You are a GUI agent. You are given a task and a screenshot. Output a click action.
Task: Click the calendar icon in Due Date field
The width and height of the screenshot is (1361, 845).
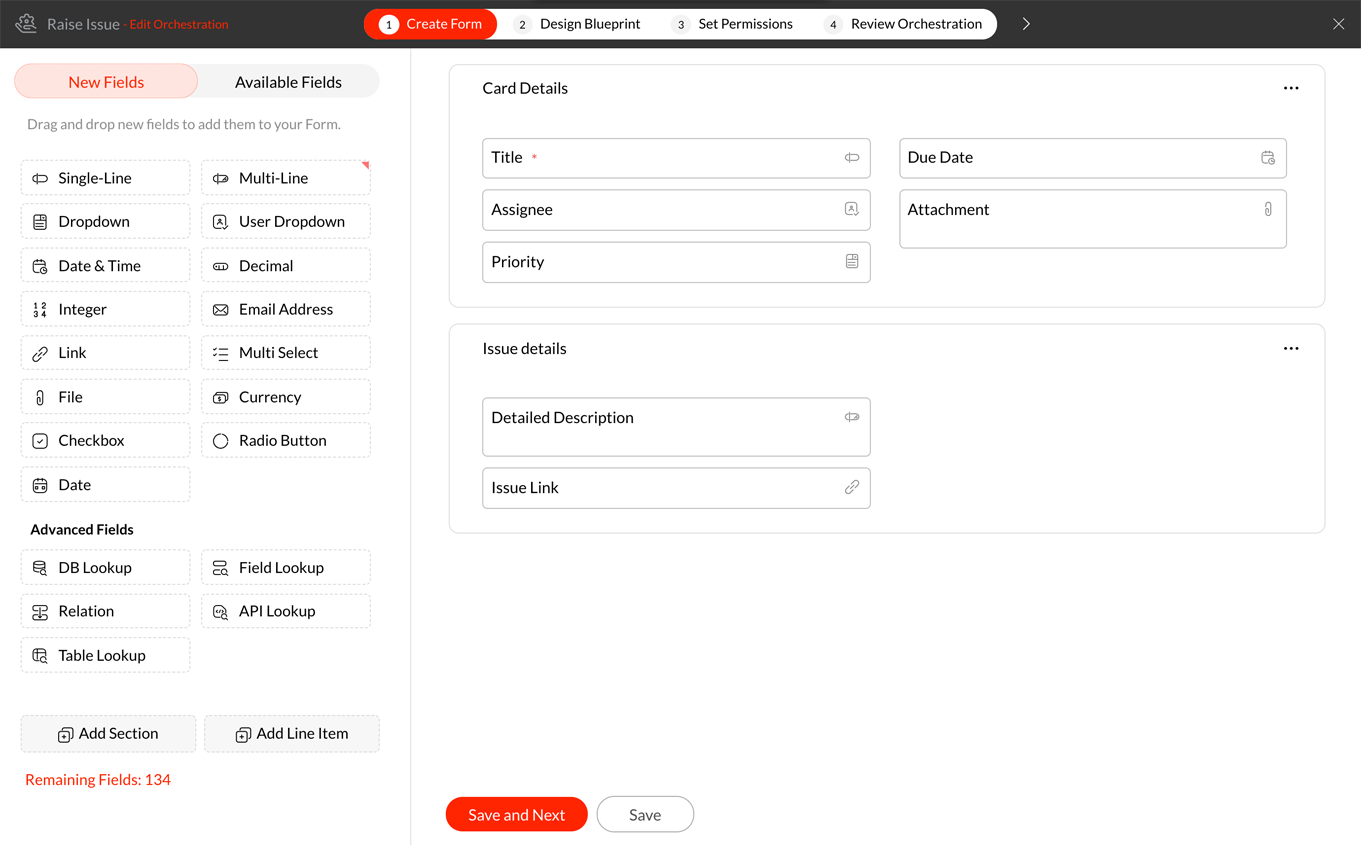coord(1268,158)
